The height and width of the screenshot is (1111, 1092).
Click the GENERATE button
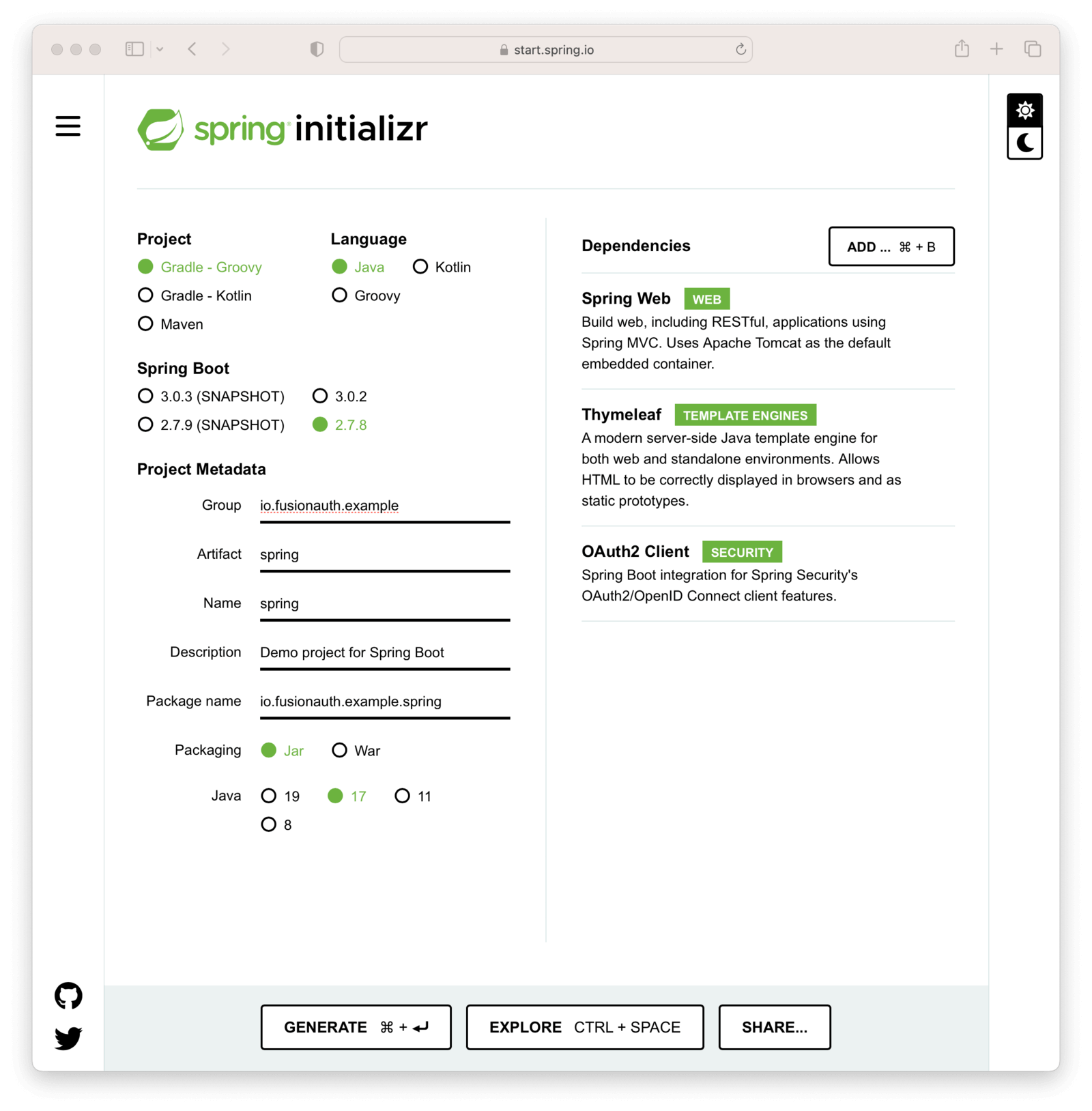coord(356,1027)
